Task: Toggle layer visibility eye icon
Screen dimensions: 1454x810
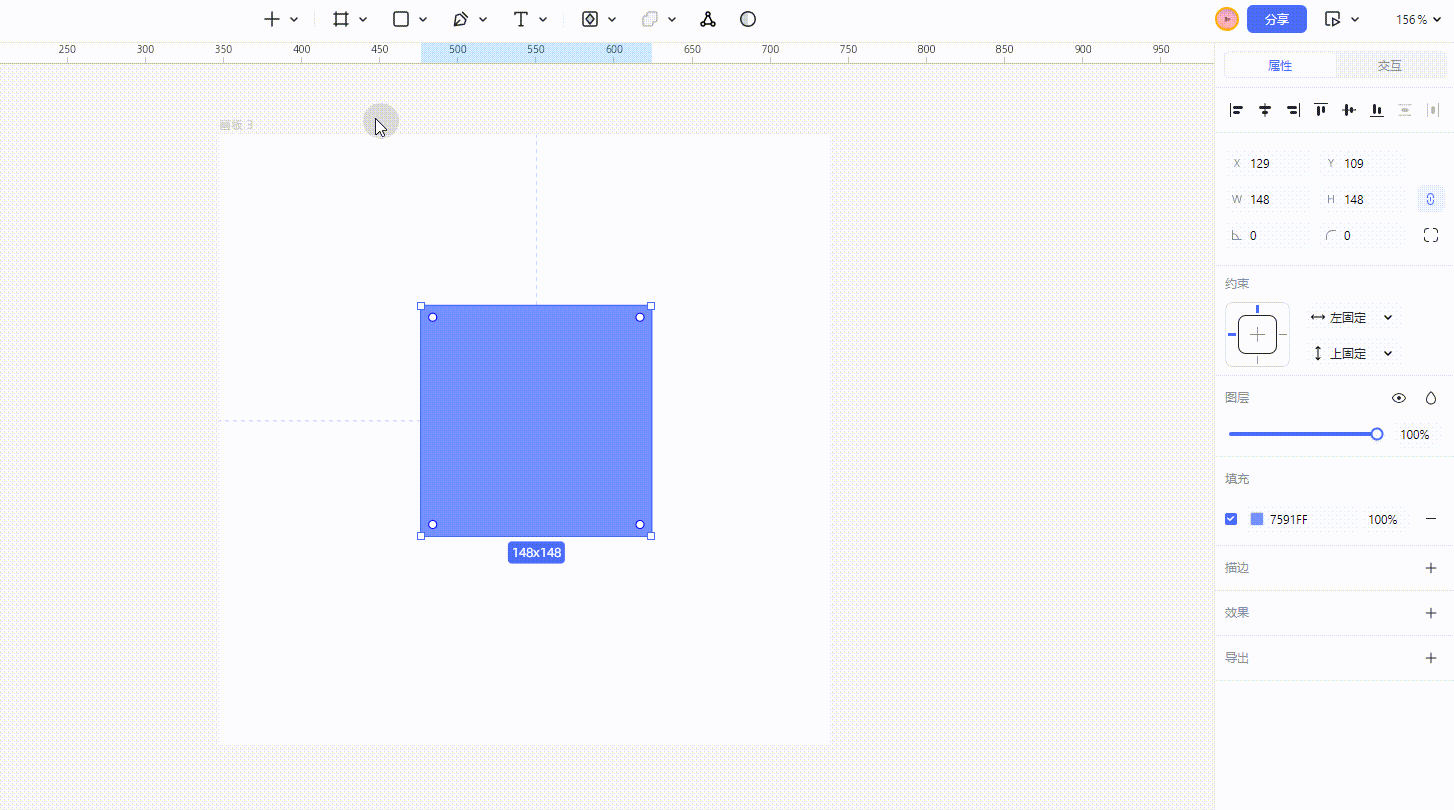Action: [x=1399, y=398]
